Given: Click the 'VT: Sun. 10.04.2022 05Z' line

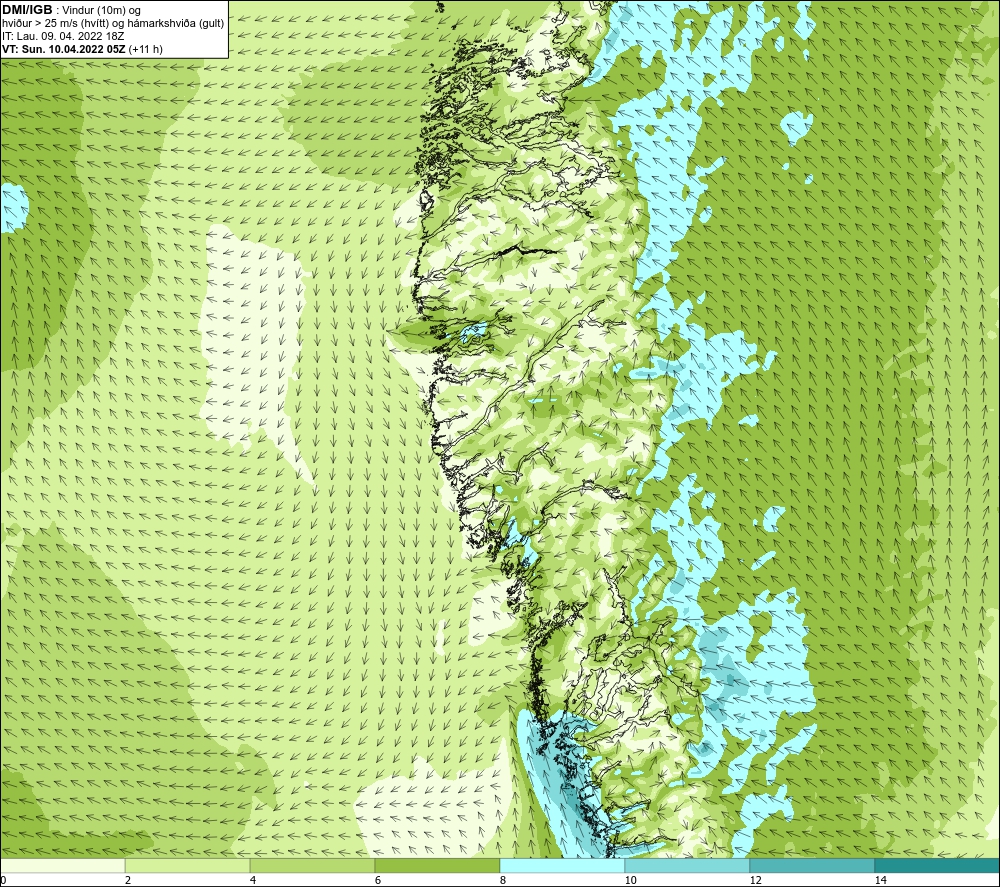Looking at the screenshot, I should [x=64, y=49].
